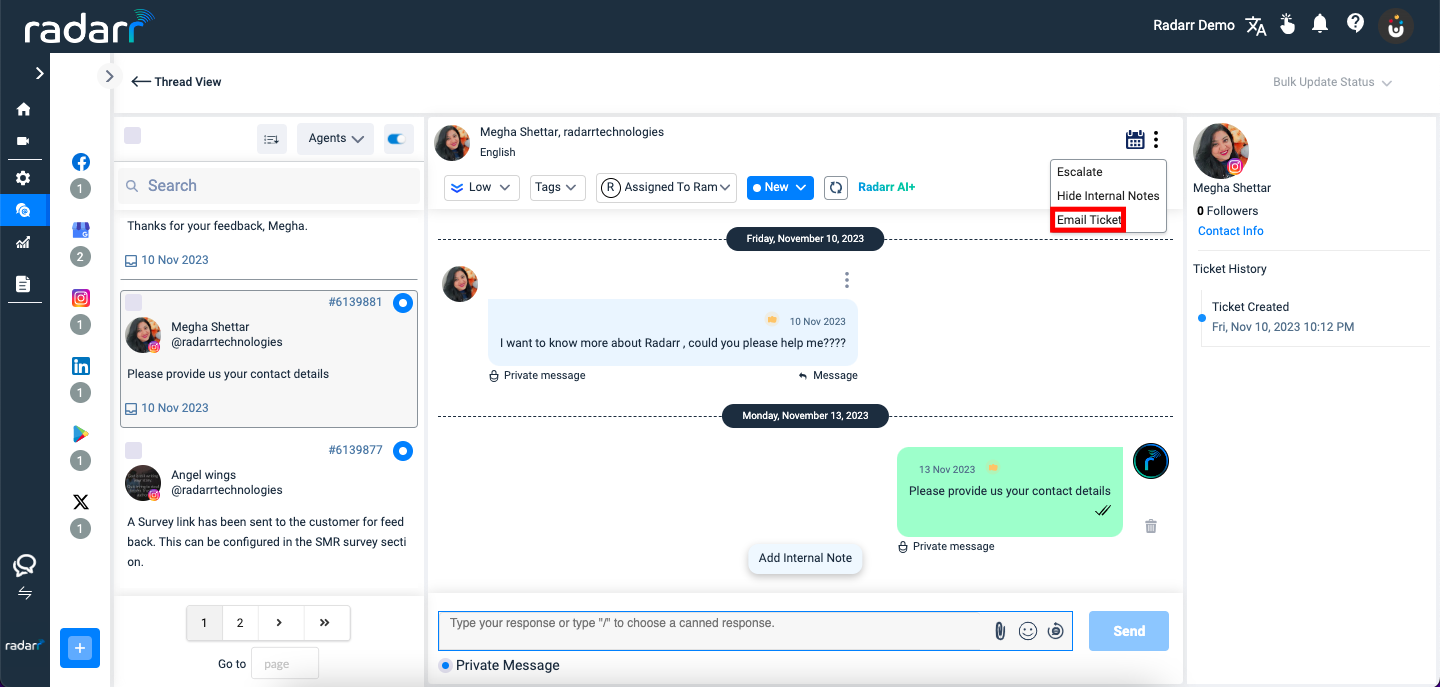Open canned response circular icon

pos(1055,631)
